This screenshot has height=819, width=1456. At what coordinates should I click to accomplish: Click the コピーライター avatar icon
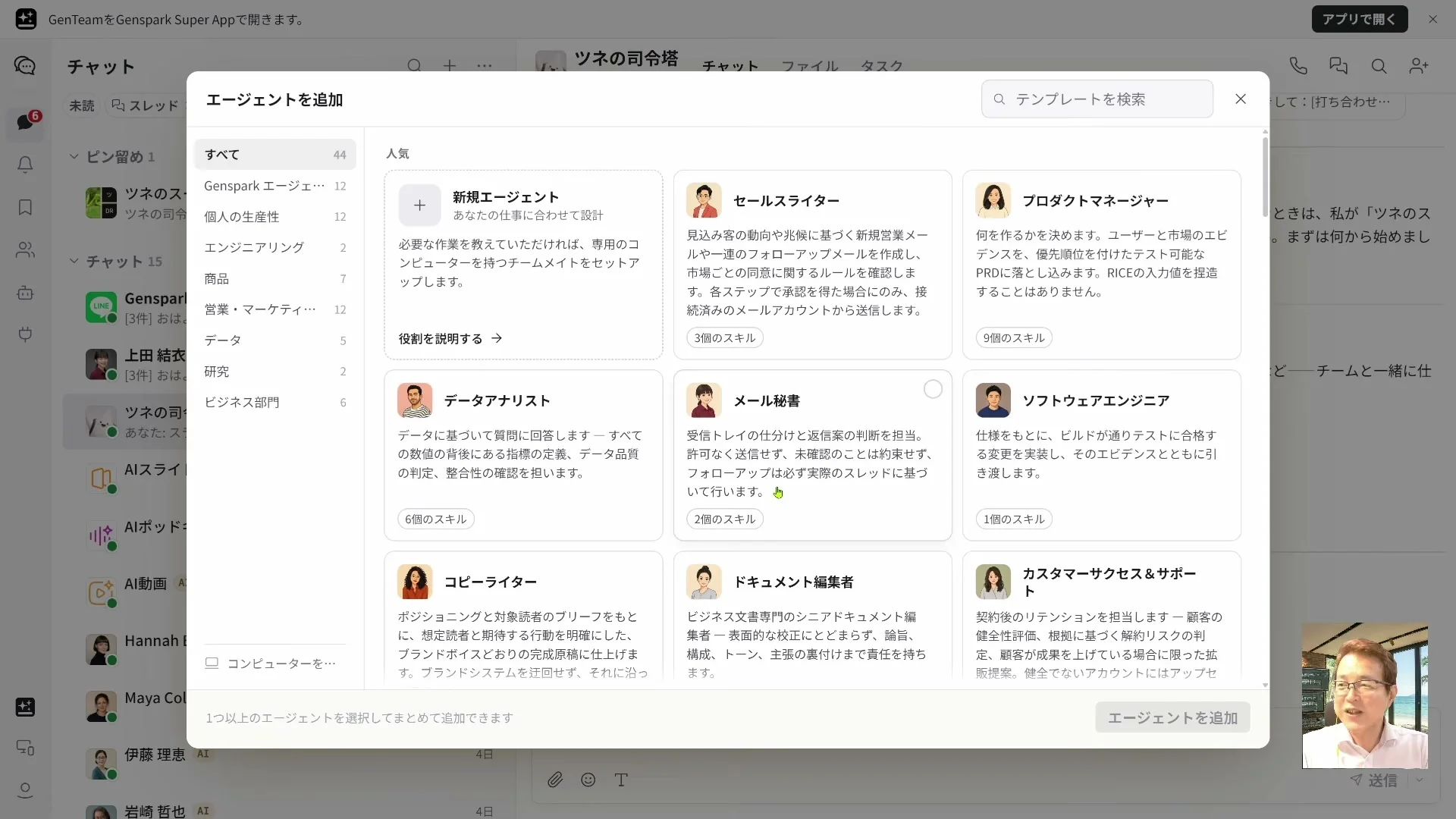pyautogui.click(x=415, y=582)
